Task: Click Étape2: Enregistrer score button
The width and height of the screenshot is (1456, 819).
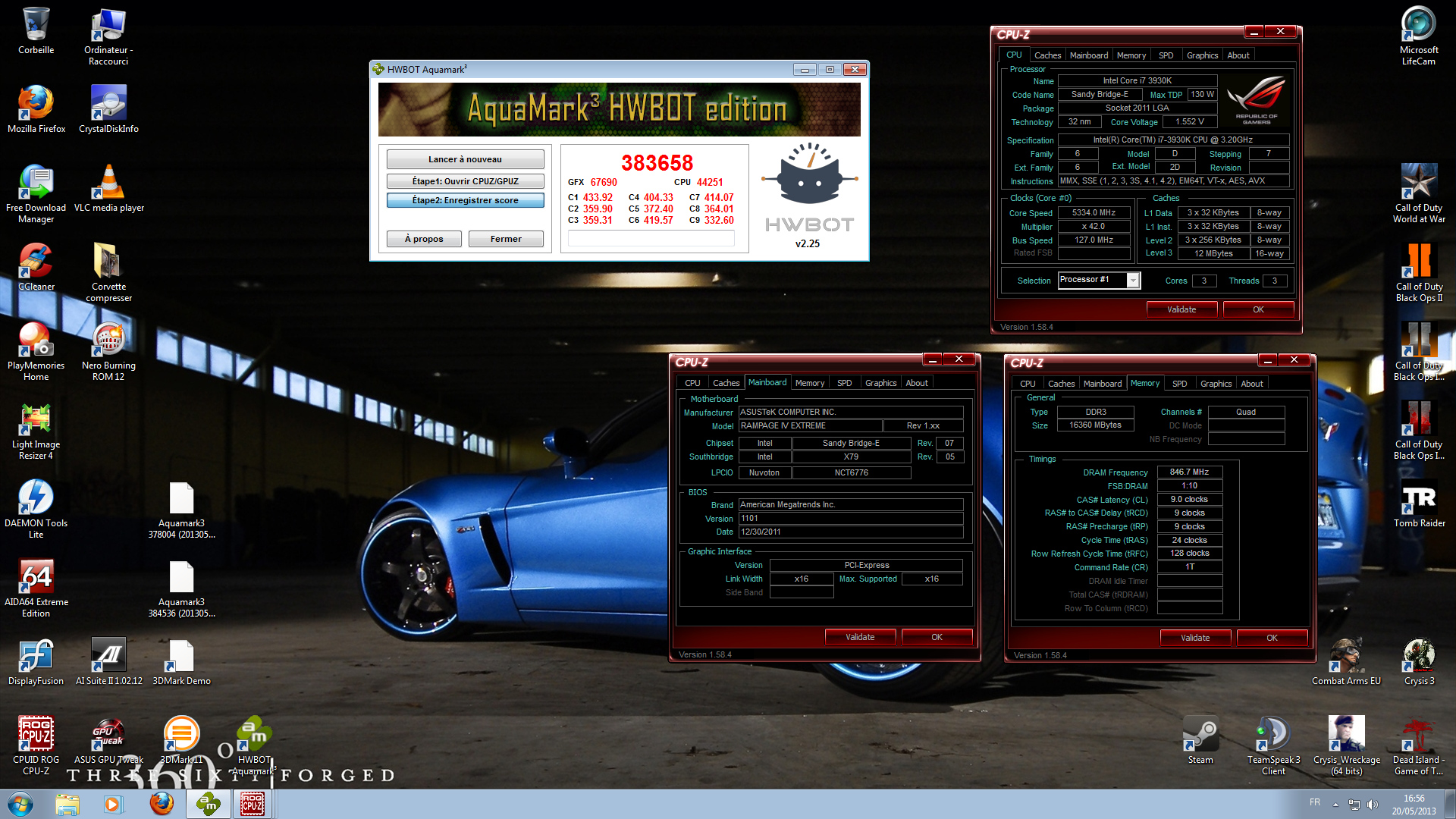Action: coord(465,200)
